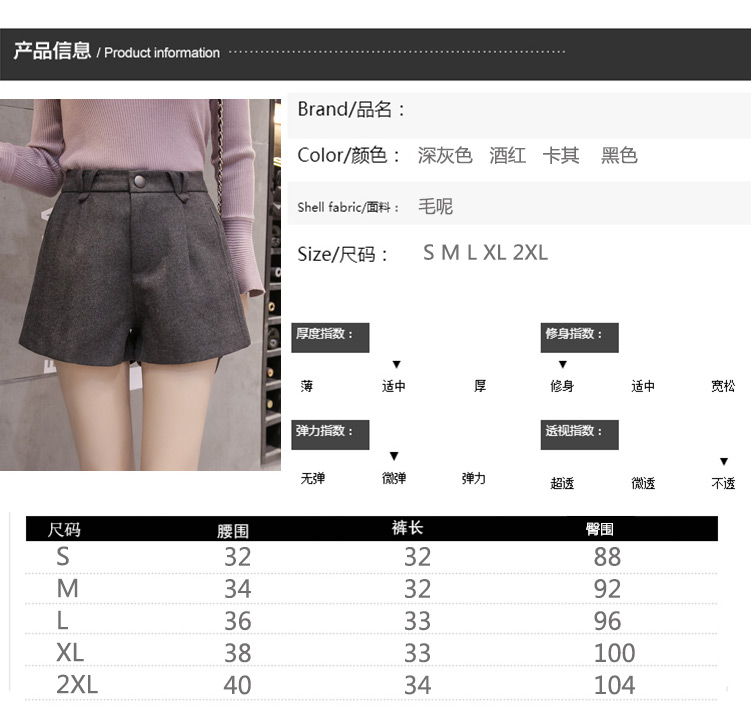Click the elasticity triangle marker above 微弹
This screenshot has width=751, height=719.
coord(394,457)
